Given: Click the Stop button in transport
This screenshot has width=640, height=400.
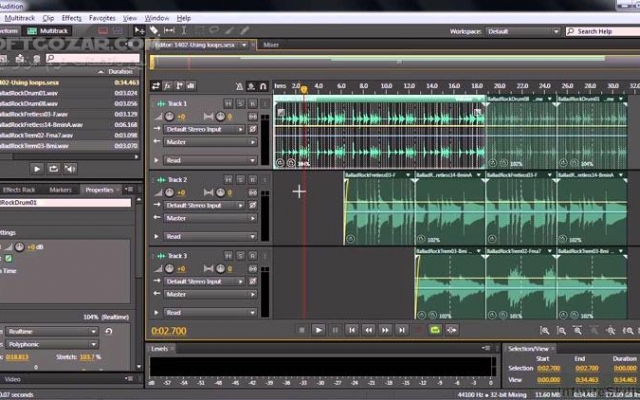Looking at the screenshot, I should (302, 330).
